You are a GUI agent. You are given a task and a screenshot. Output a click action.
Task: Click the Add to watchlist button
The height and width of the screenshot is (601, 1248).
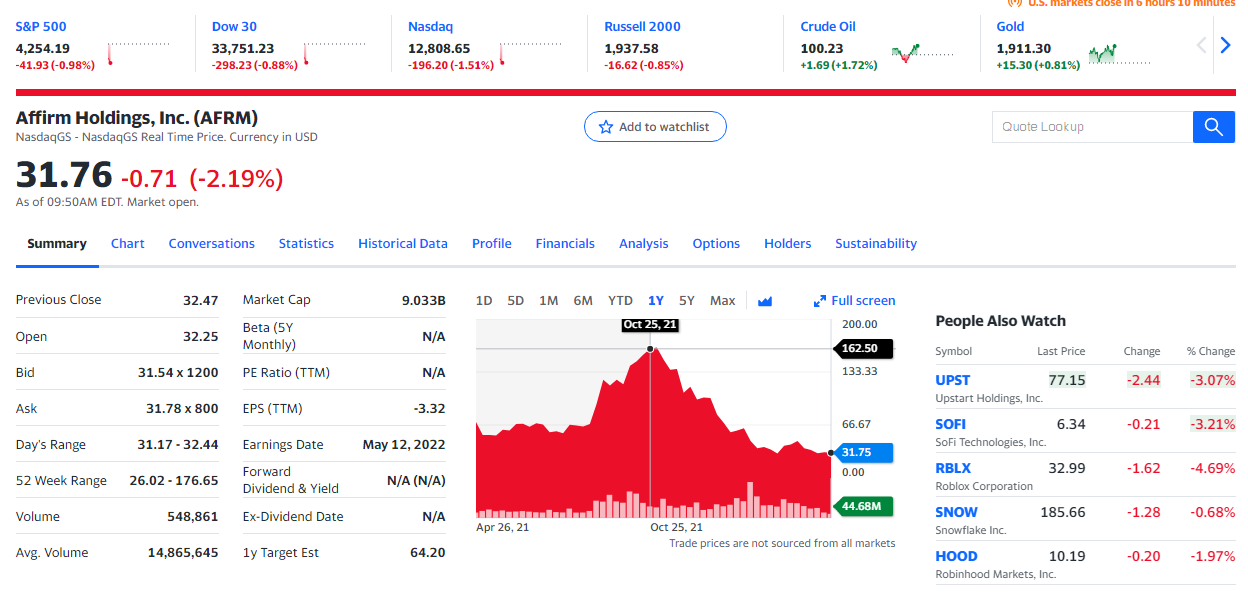tap(655, 127)
